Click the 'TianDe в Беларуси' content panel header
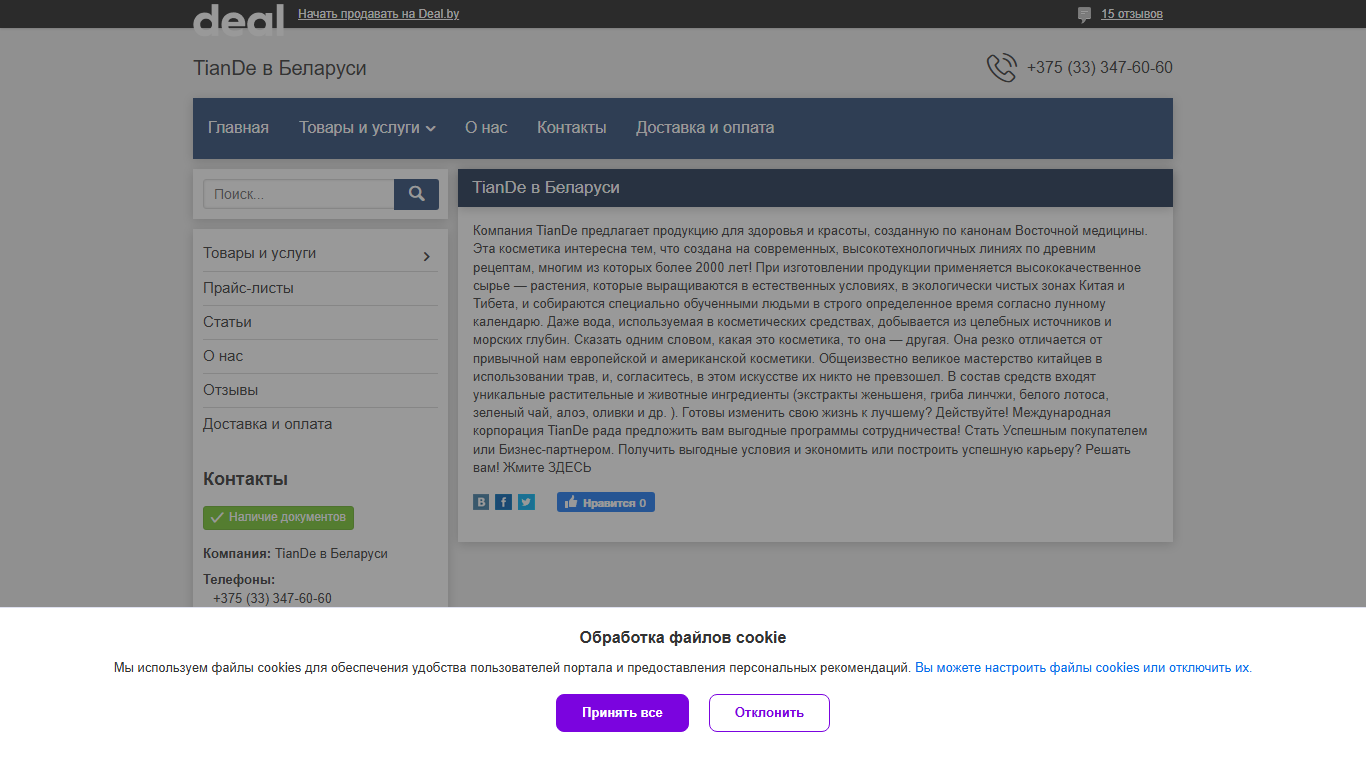The width and height of the screenshot is (1366, 768). coord(815,188)
